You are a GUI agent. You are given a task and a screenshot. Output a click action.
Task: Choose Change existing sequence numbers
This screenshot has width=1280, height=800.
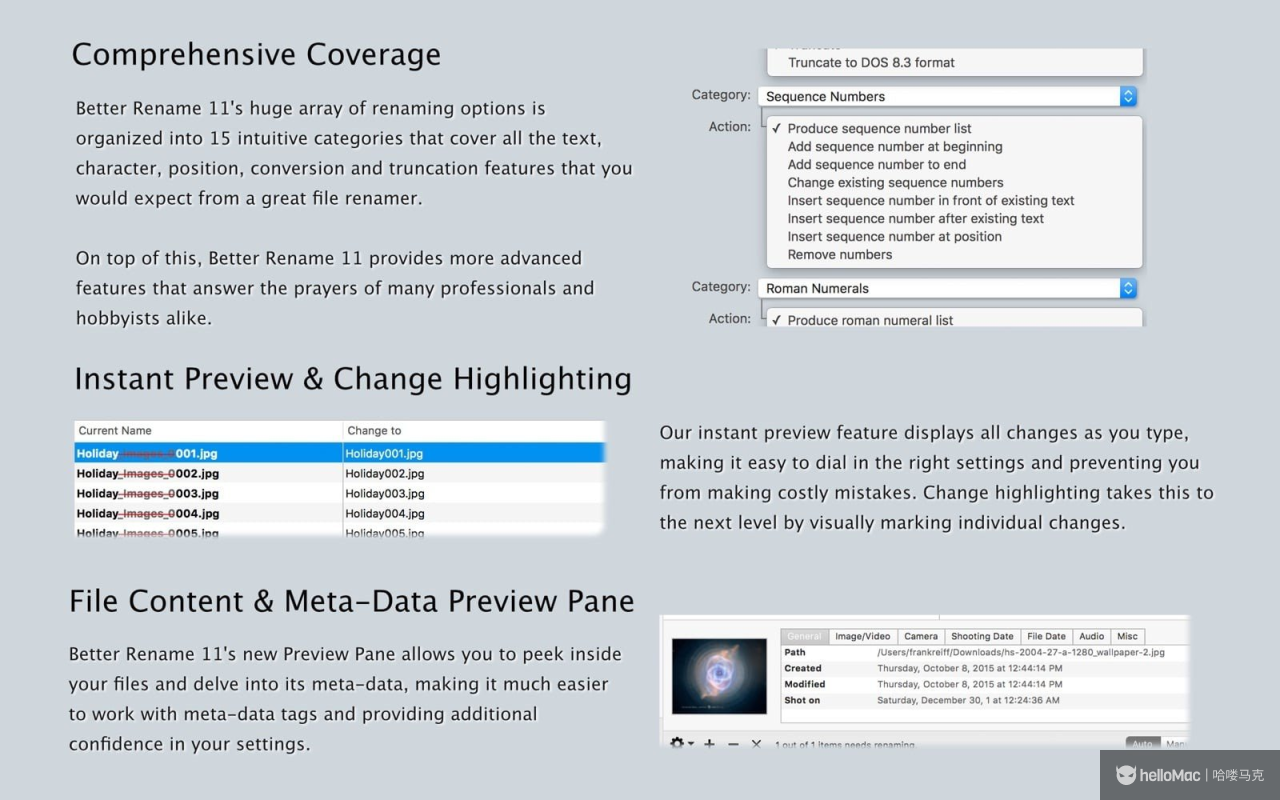click(895, 182)
